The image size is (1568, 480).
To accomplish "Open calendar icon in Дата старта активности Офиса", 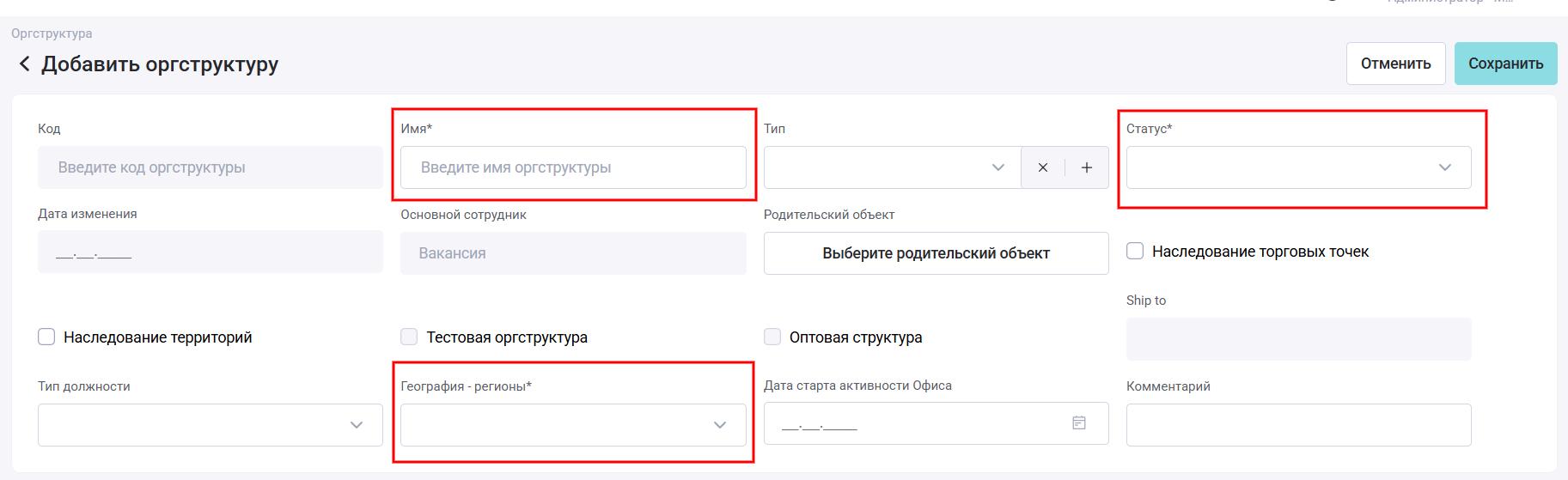I will point(1078,423).
